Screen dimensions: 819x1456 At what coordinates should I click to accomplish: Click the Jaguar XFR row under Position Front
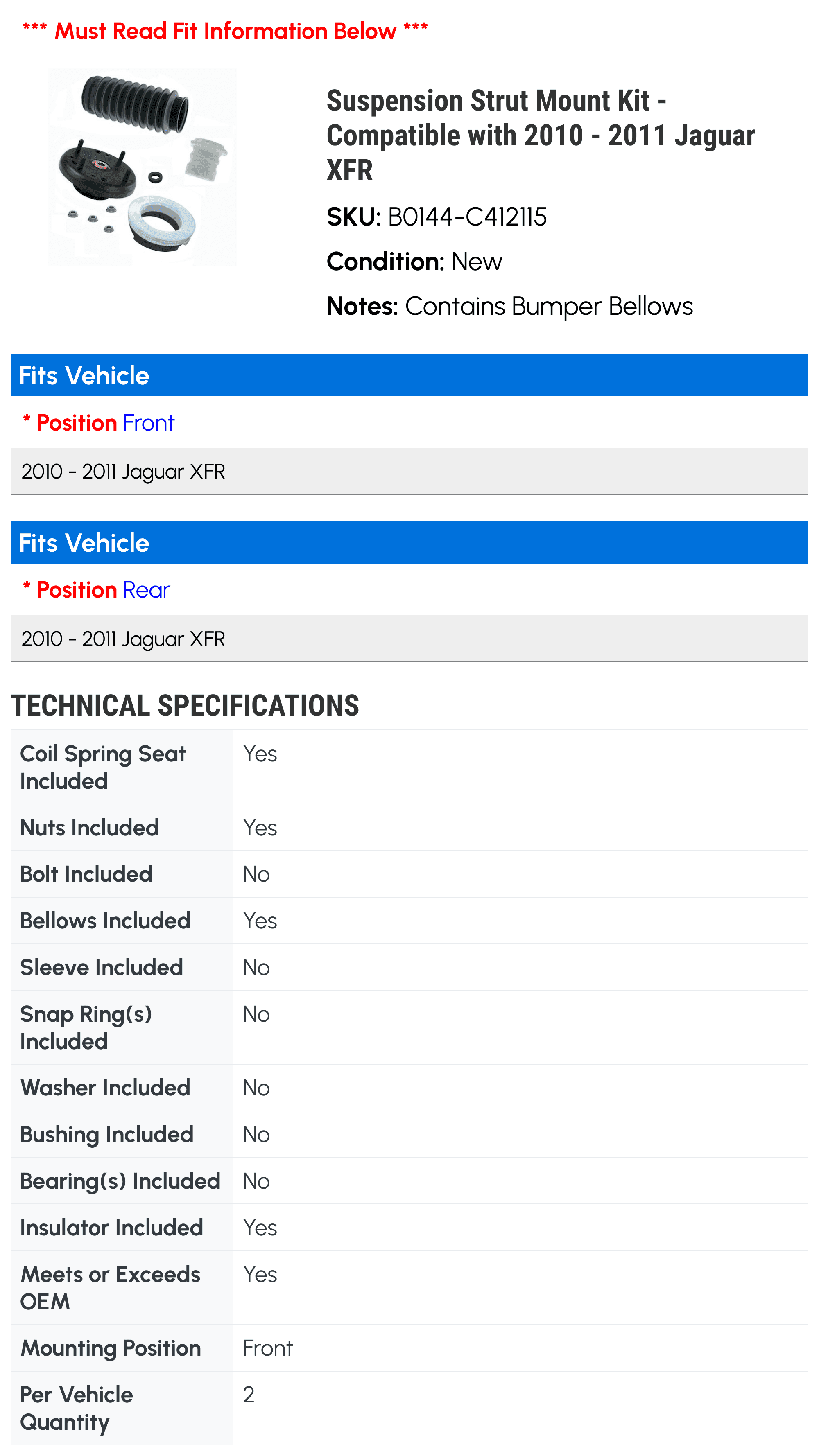pyautogui.click(x=409, y=472)
